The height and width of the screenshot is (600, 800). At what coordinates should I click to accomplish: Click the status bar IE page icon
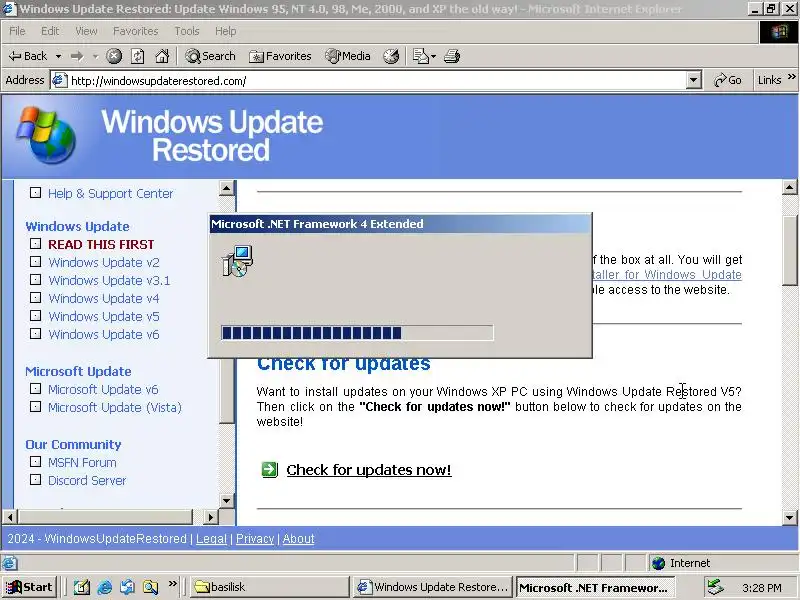pos(9,563)
